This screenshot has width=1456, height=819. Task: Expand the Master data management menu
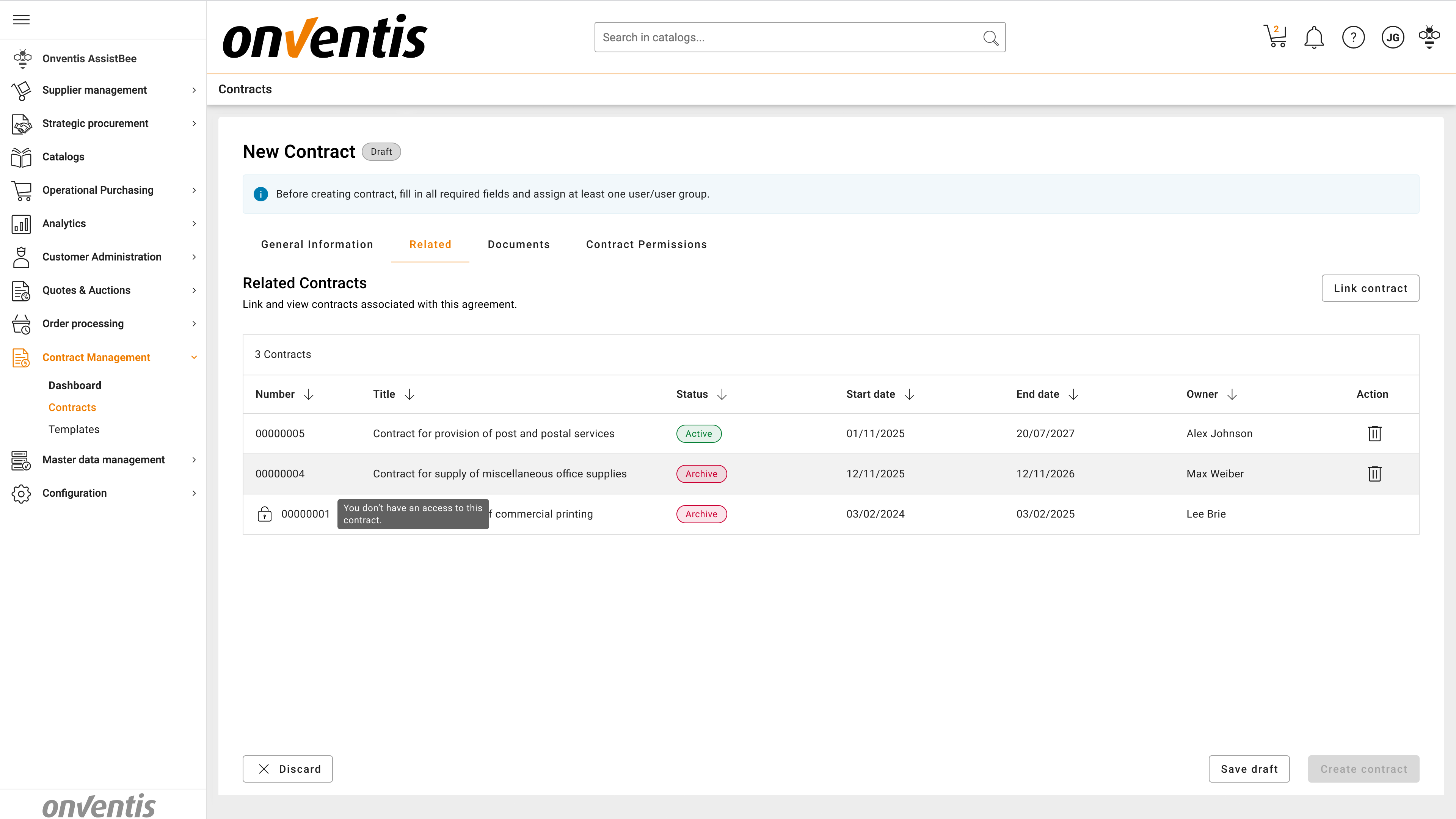pyautogui.click(x=105, y=460)
